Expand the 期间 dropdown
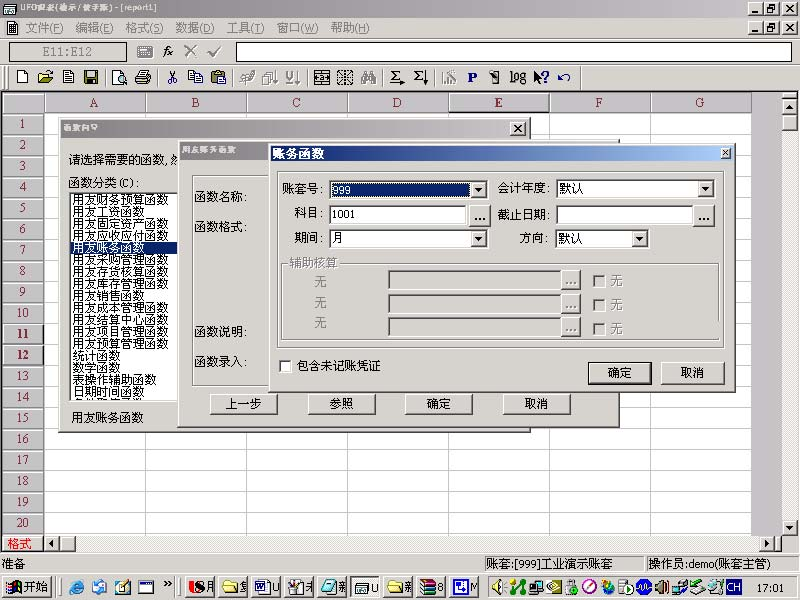This screenshot has width=800, height=600. (479, 238)
